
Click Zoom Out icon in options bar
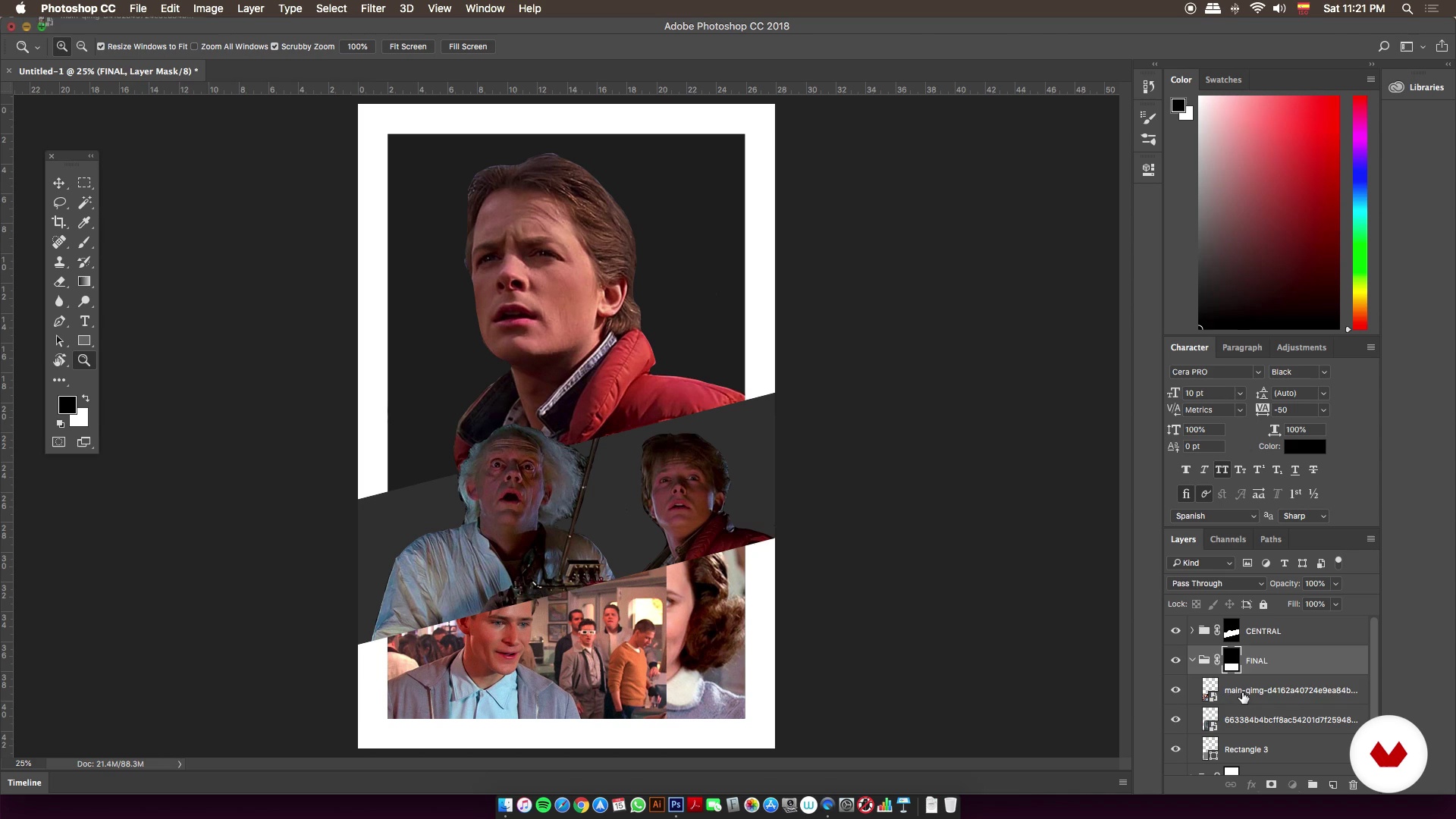[82, 46]
